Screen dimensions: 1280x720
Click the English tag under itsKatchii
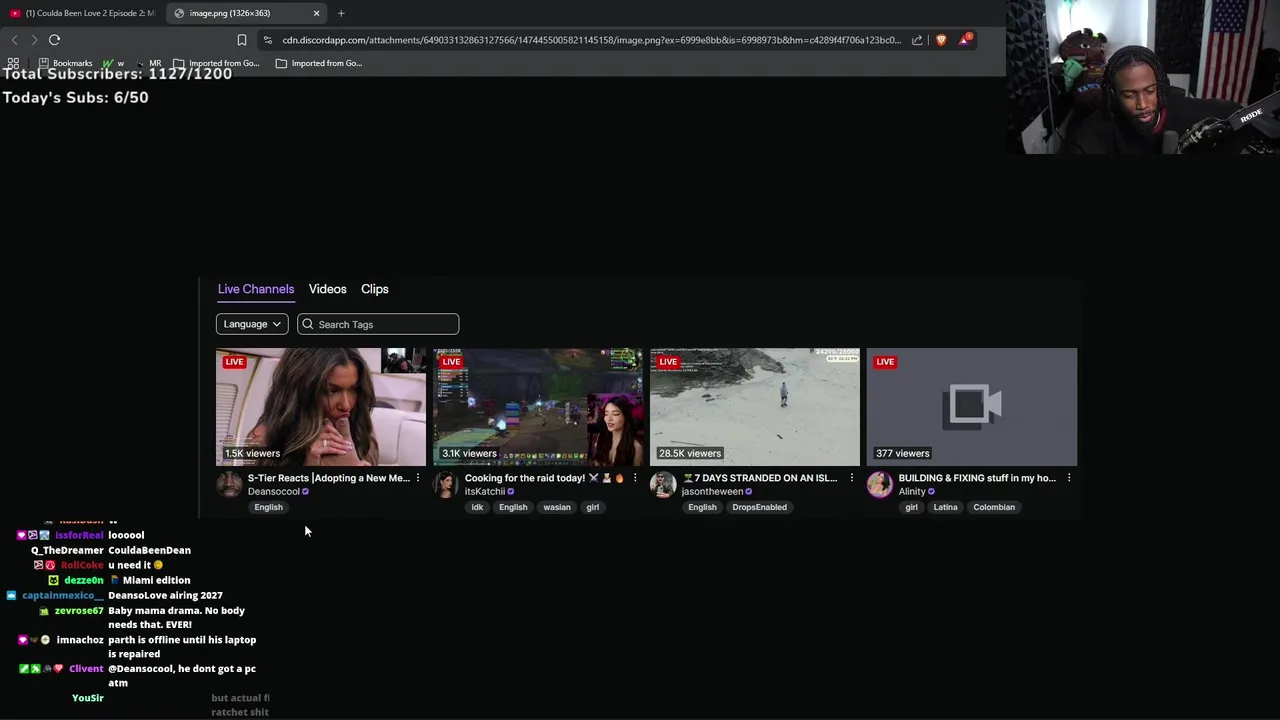513,507
